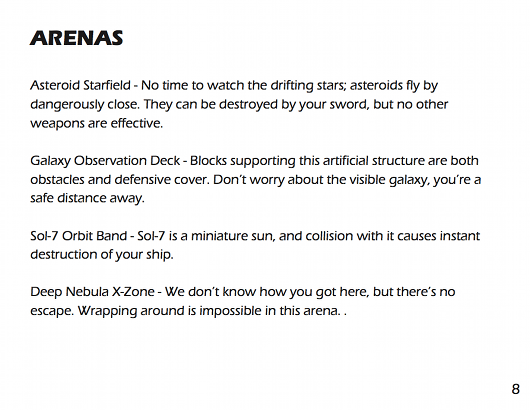530x410 pixels.
Task: Click page number 8
Action: click(x=515, y=389)
